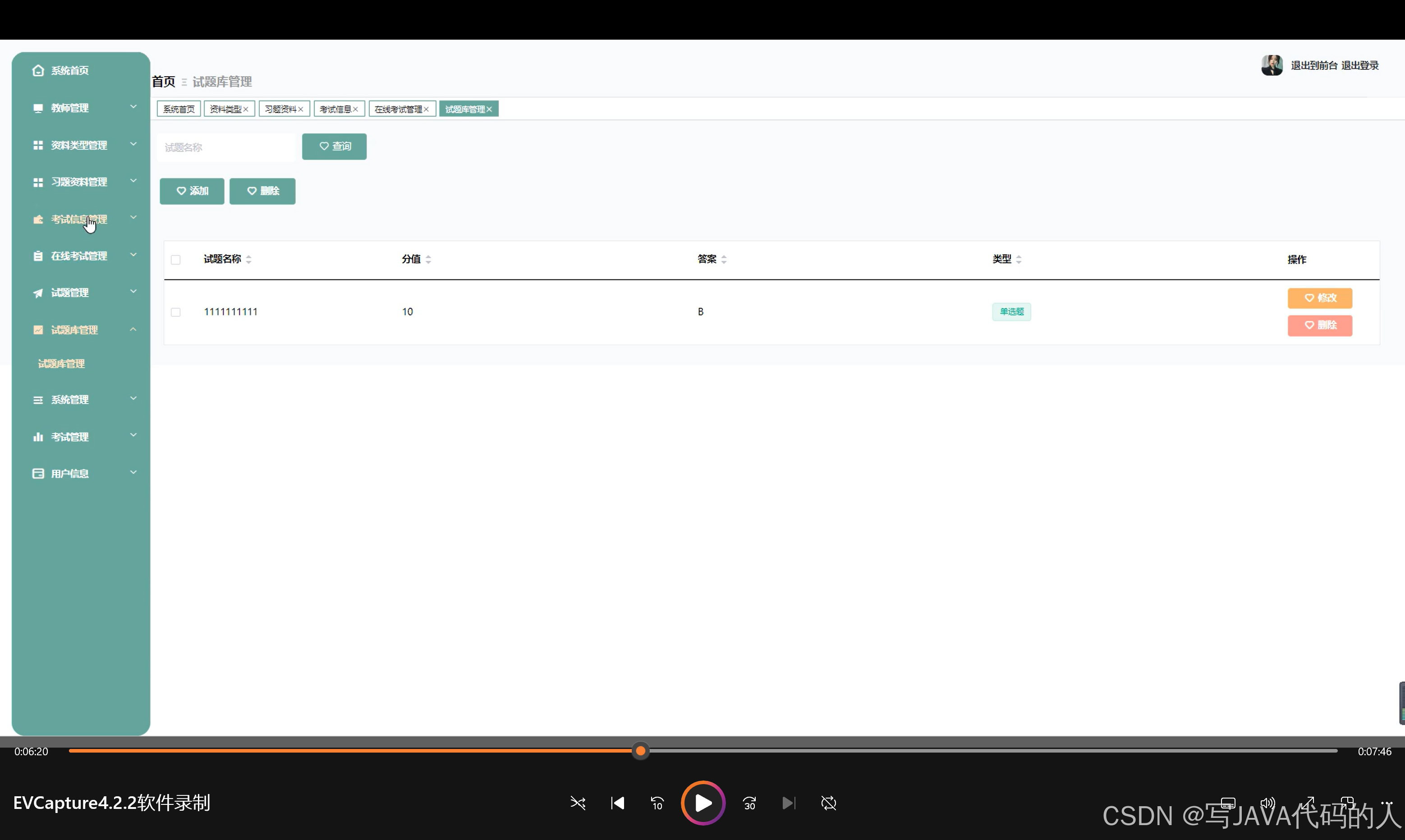Close the 习题资料 tab
Viewport: 1405px width, 840px height.
click(x=301, y=109)
